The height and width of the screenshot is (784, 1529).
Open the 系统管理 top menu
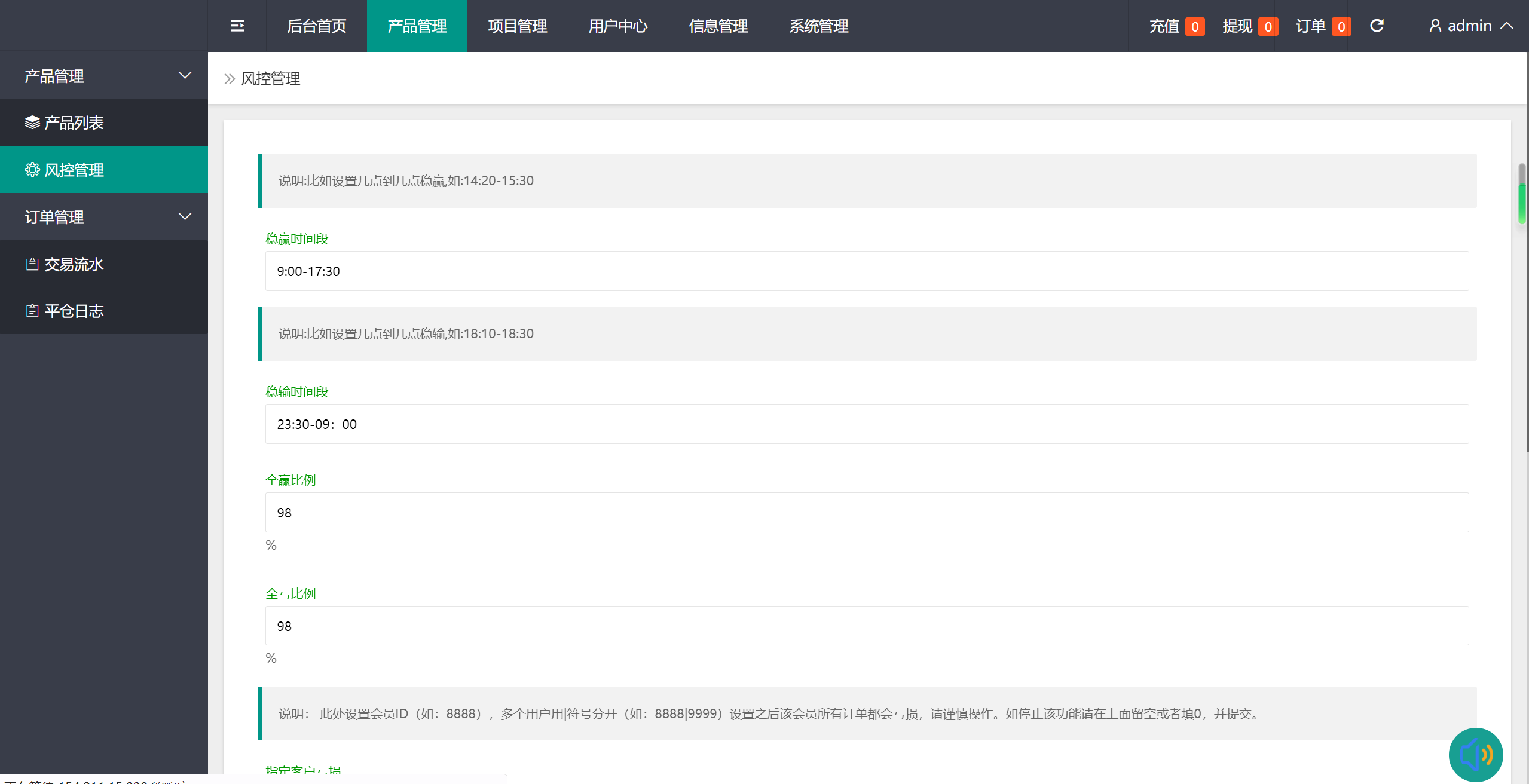[818, 26]
